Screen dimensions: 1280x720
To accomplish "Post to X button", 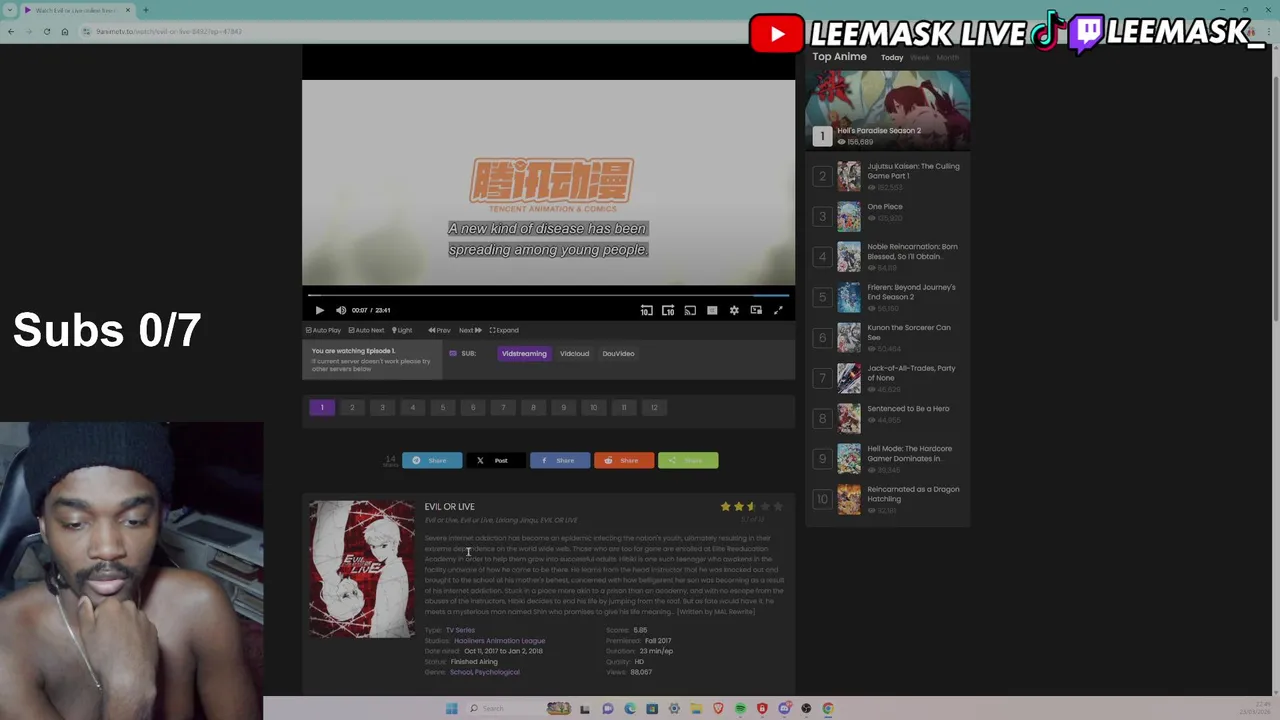I will coord(496,461).
